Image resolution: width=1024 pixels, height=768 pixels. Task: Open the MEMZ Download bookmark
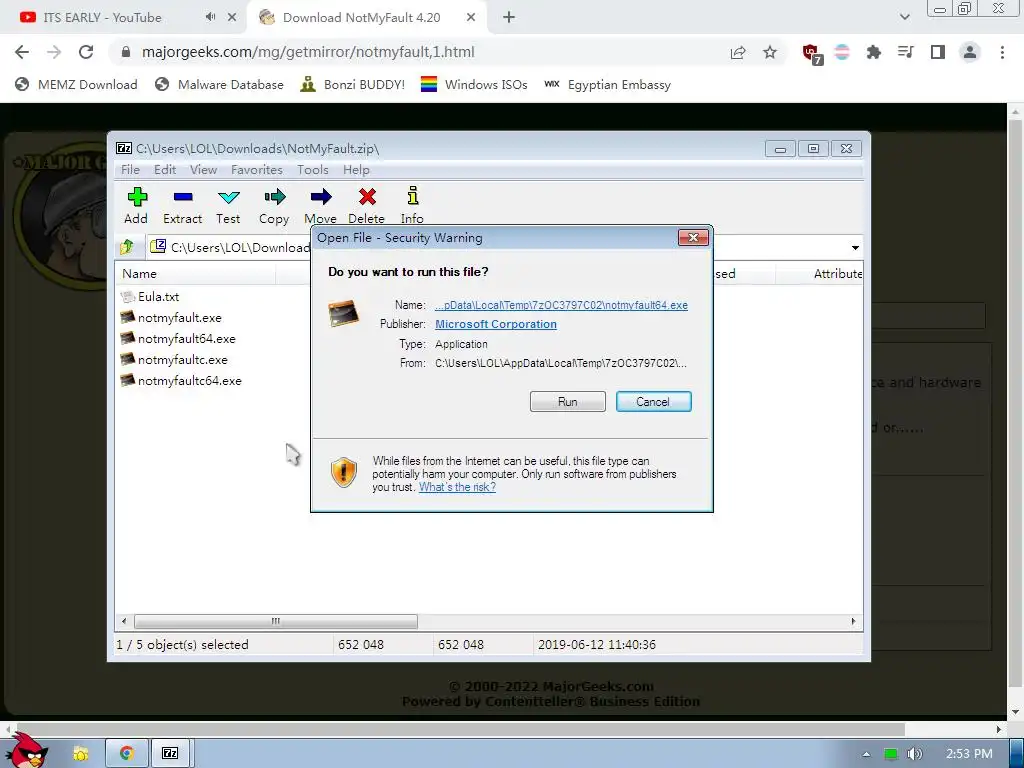[76, 84]
